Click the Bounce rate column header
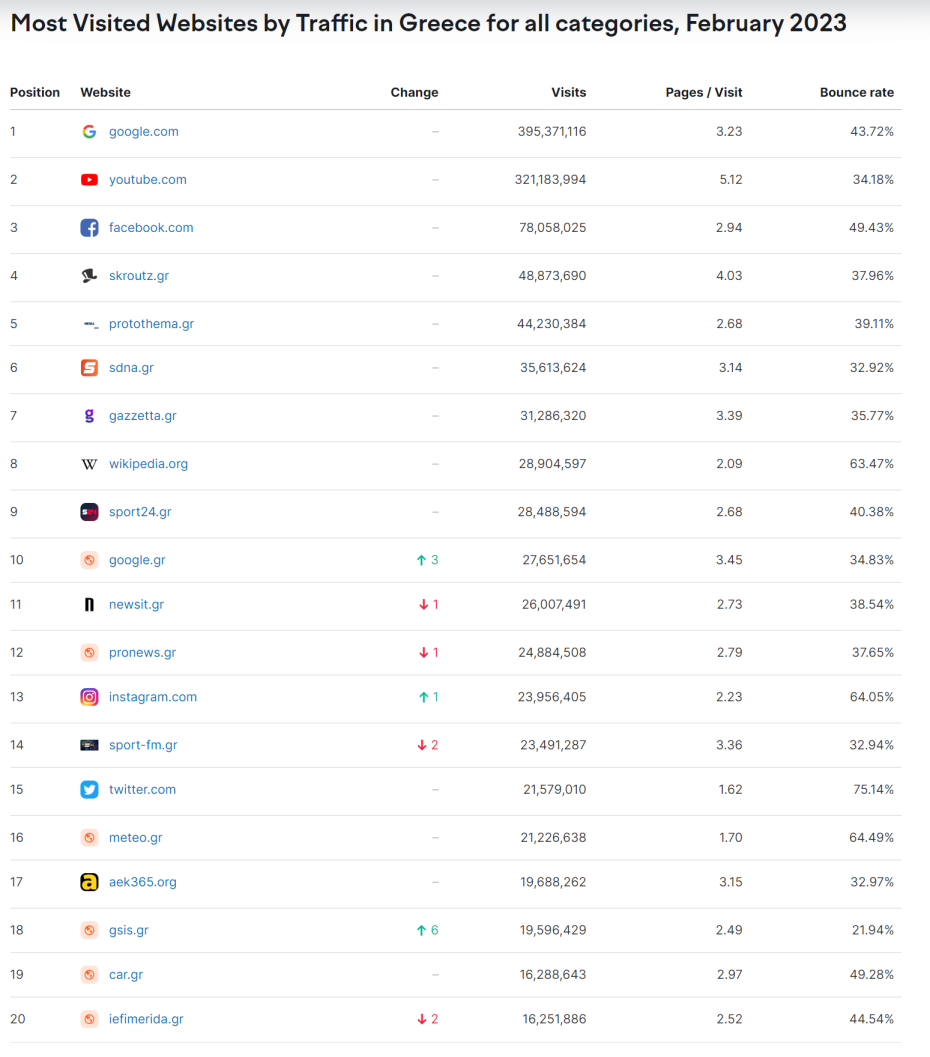Viewport: 930px width, 1057px height. 857,92
